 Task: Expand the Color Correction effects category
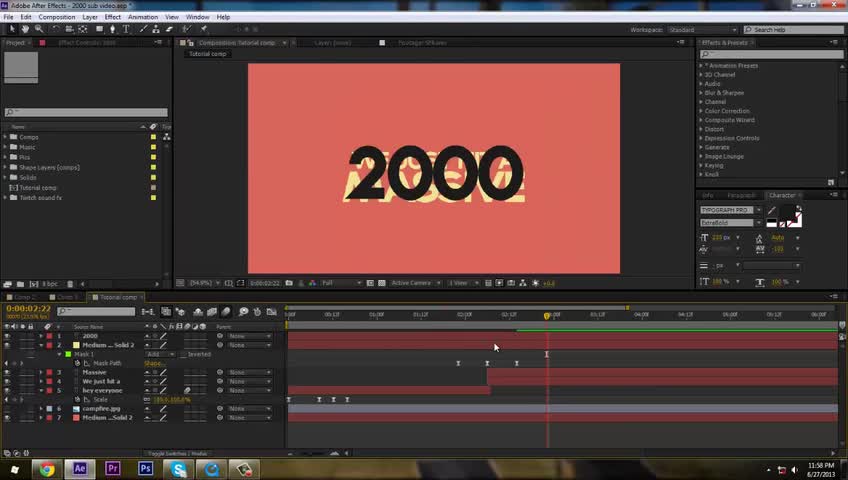(701, 111)
